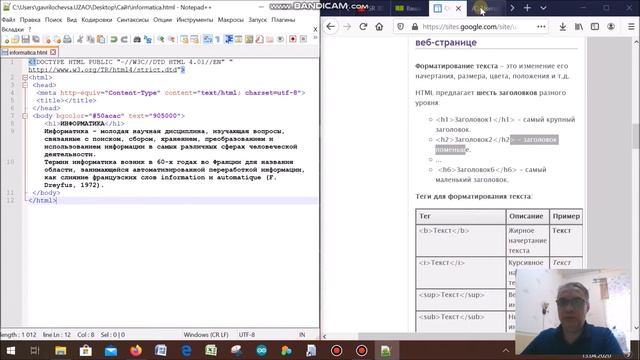Click the Start Recording macro icon
The height and width of the screenshot is (360, 640).
[293, 39]
